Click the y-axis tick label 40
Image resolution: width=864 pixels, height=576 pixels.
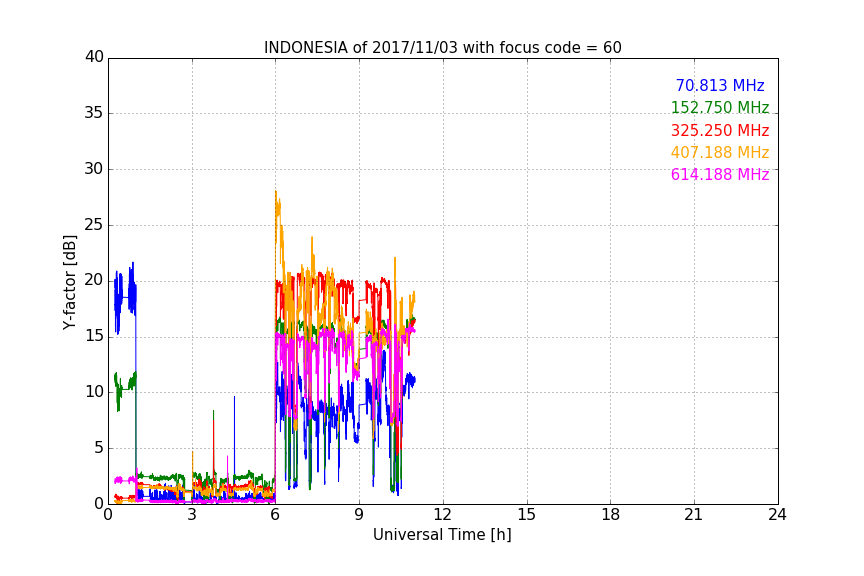94,57
